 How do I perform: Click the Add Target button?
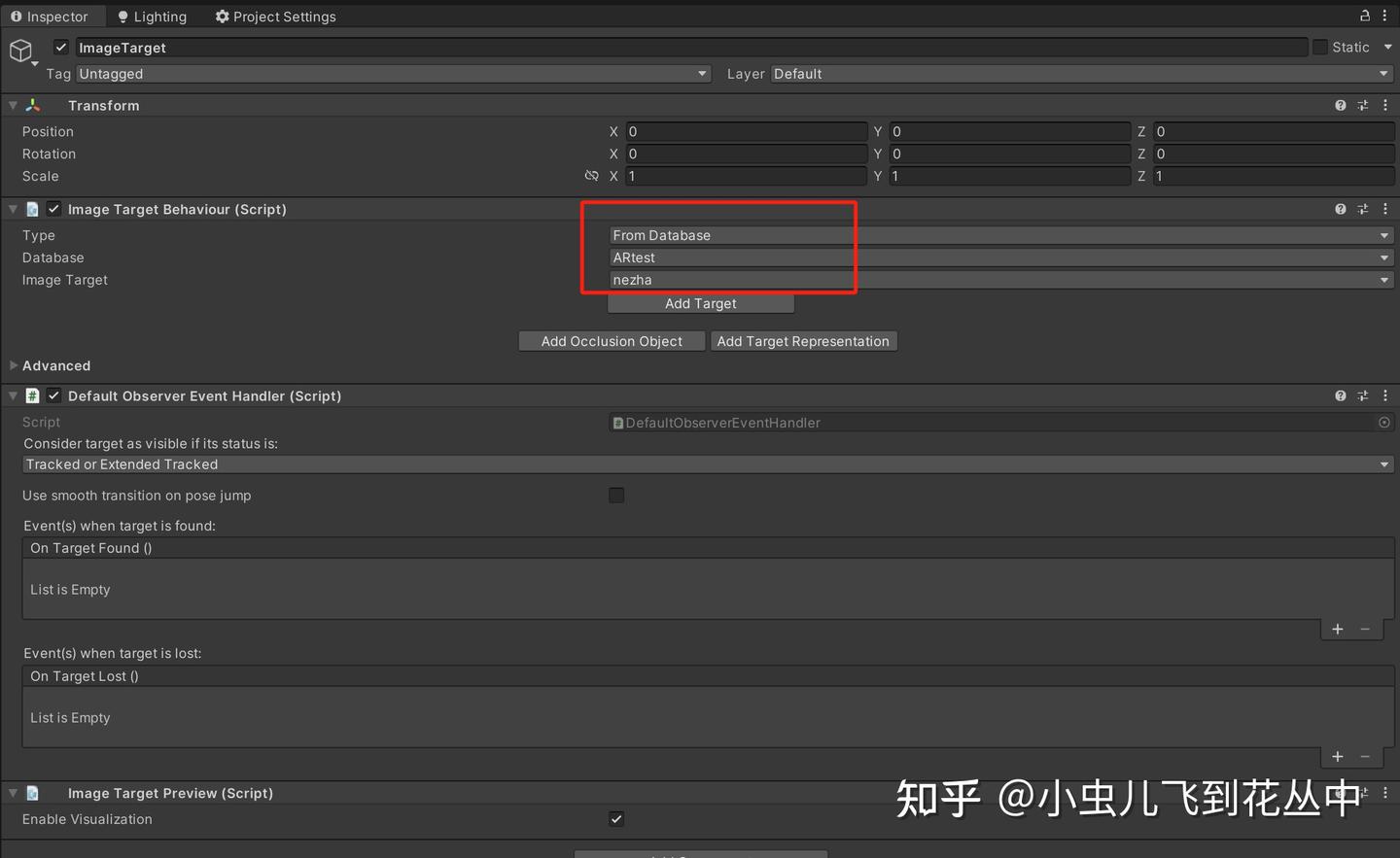click(700, 303)
